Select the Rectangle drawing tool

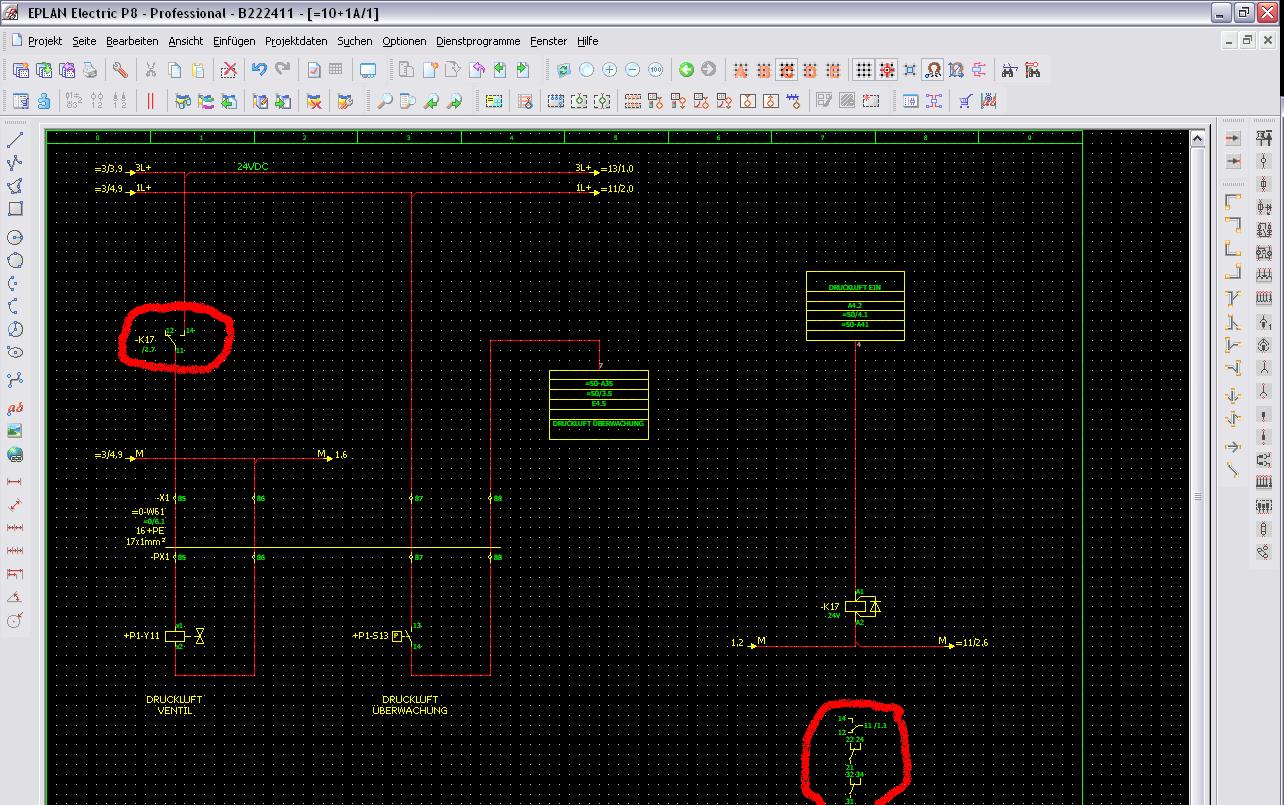pos(15,209)
